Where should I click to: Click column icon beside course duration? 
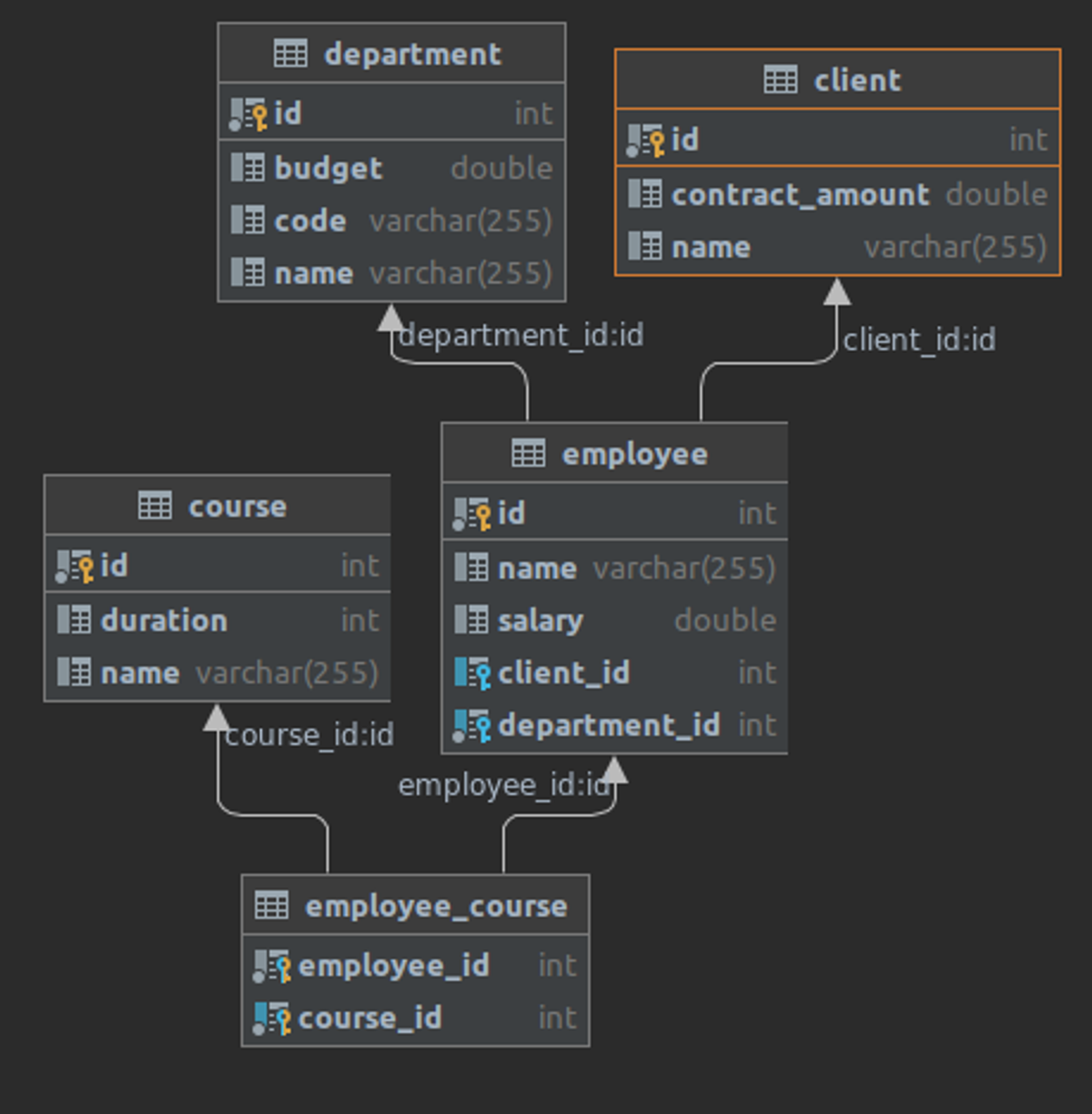[75, 620]
